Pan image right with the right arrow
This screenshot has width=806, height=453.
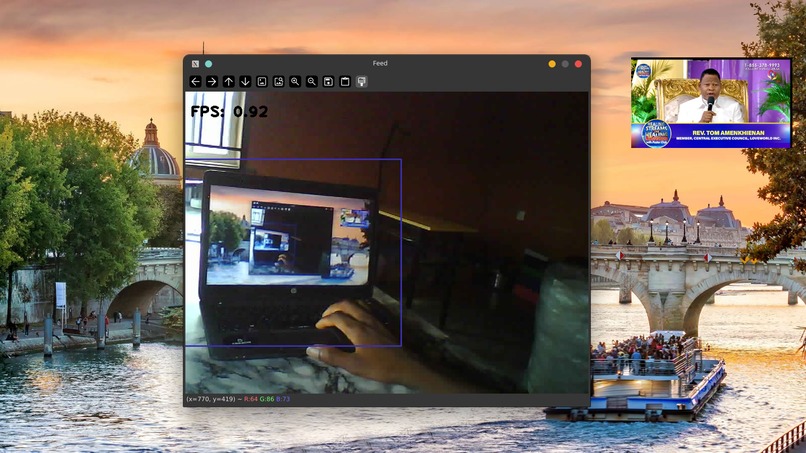tap(212, 81)
